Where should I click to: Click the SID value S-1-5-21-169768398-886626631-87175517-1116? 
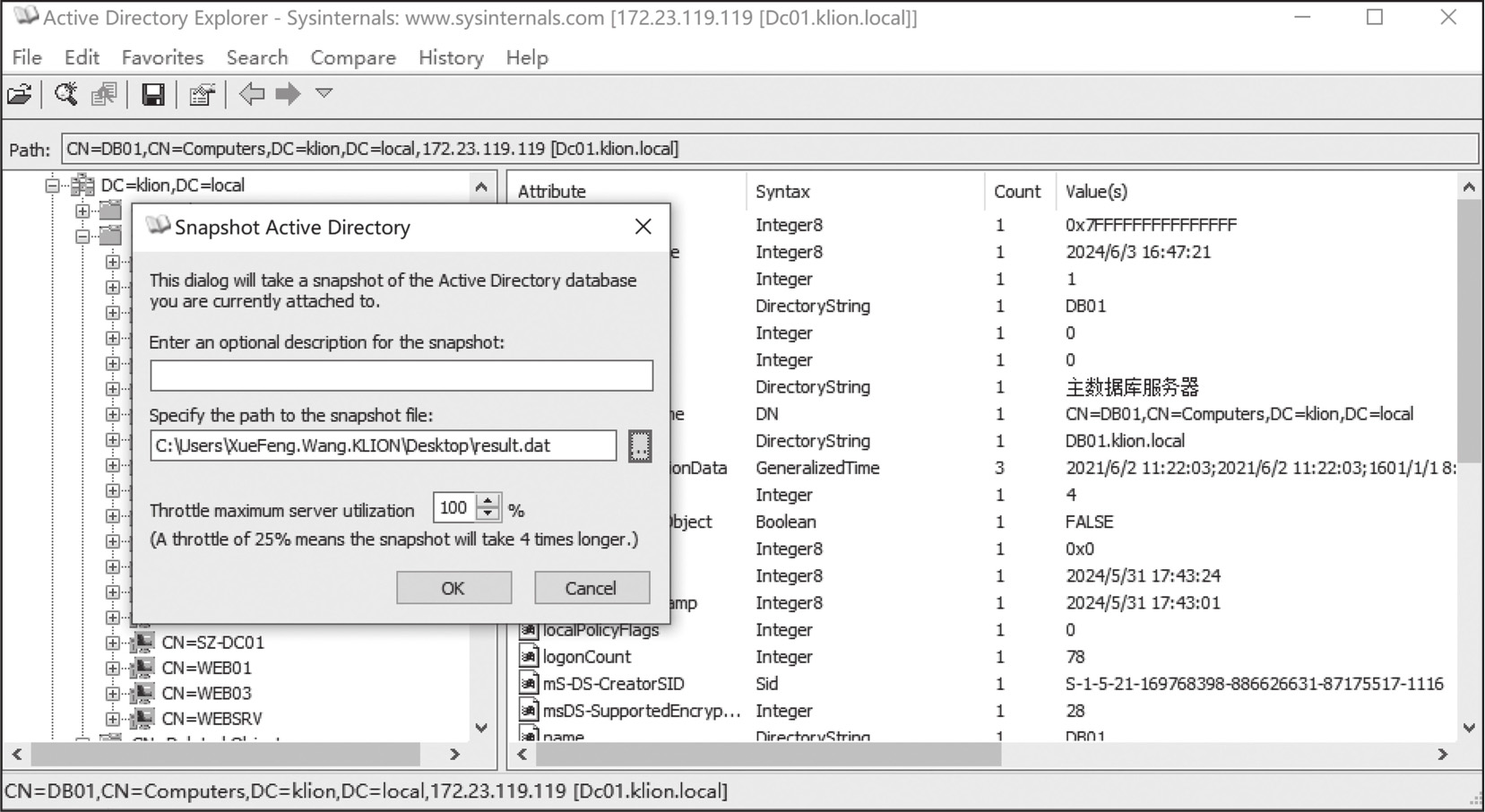[x=1255, y=684]
